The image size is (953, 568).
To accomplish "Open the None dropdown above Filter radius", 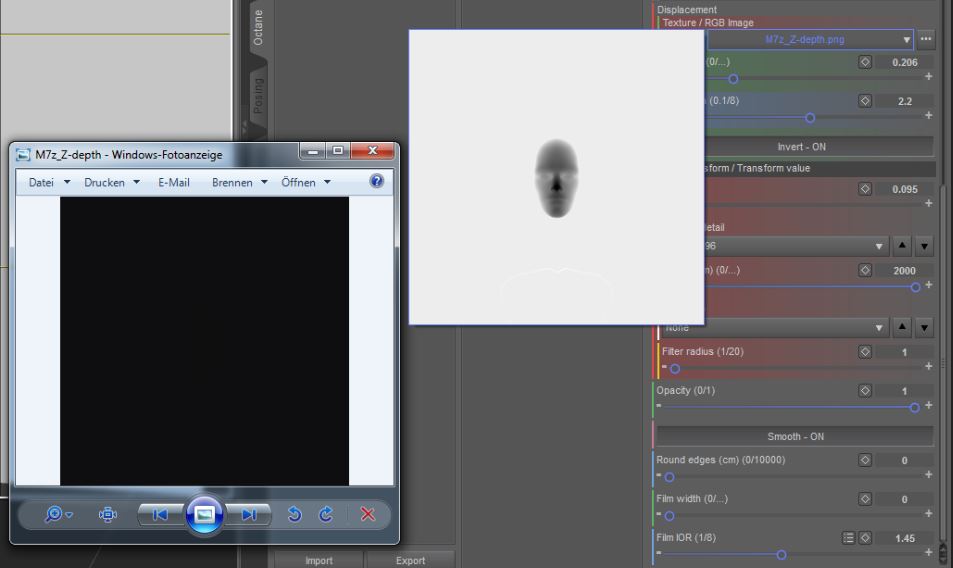I will click(x=774, y=327).
